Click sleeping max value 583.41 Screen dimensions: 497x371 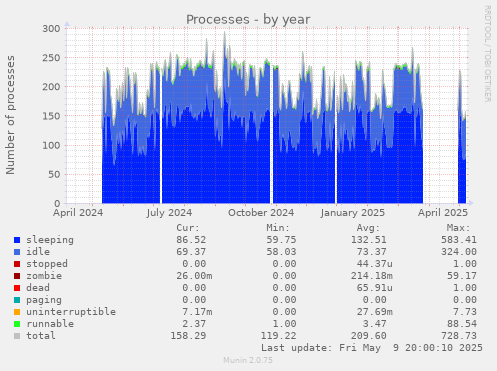(x=459, y=240)
